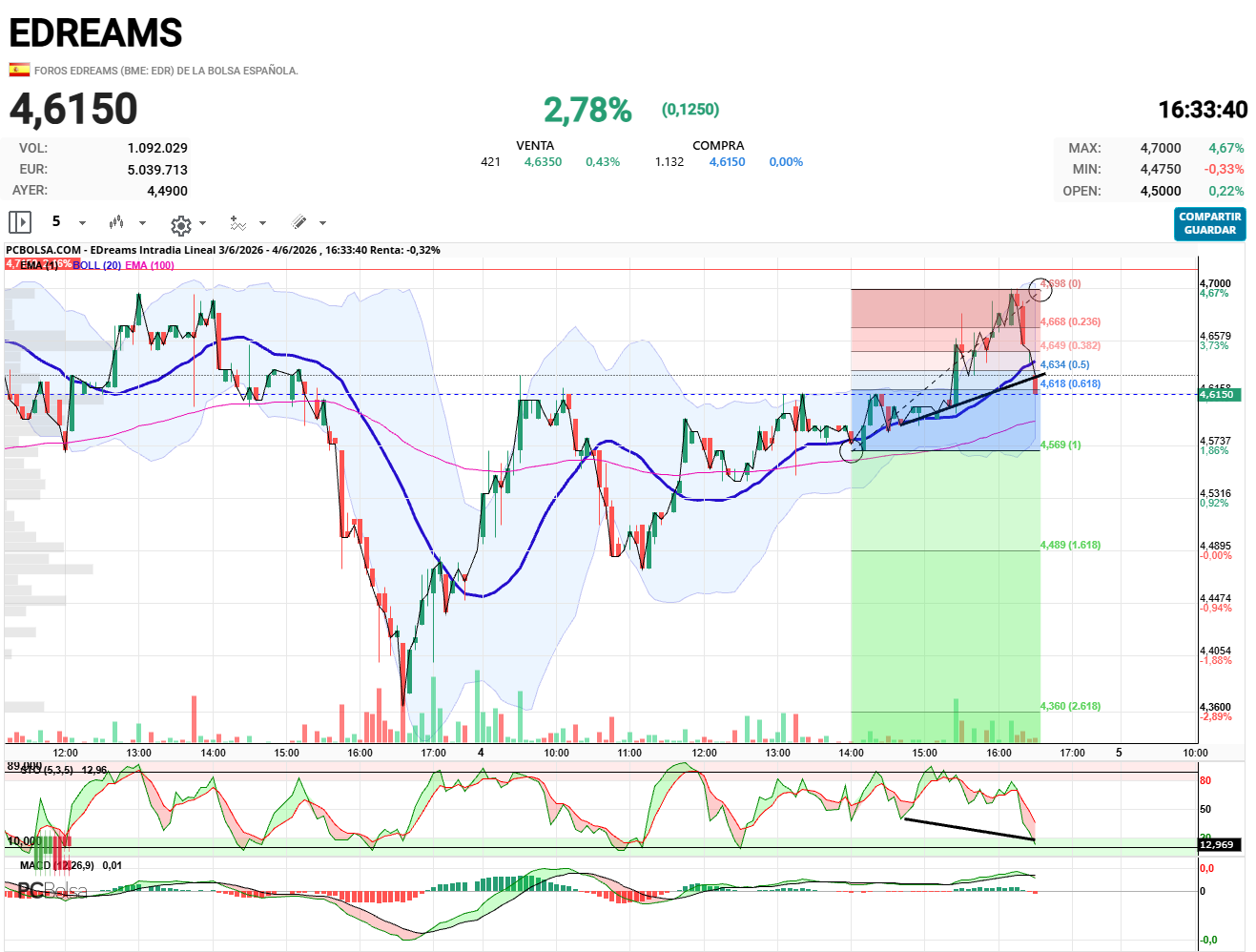Click the COMPARTIR GUARDAR button
This screenshot has width=1256, height=952.
[x=1209, y=224]
